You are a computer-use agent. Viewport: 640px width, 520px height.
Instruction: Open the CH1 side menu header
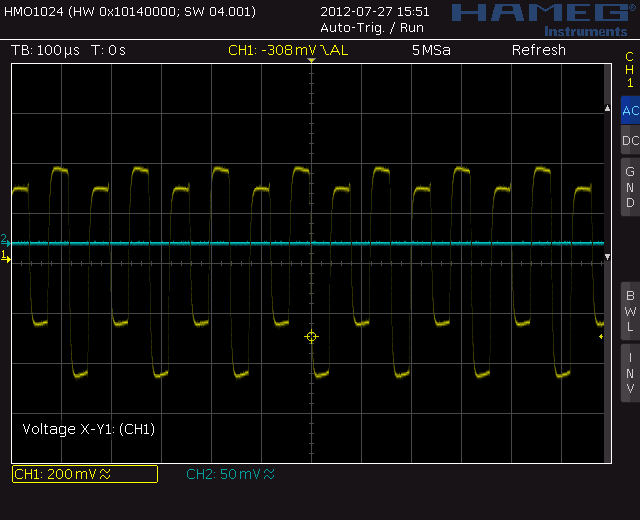pos(629,70)
